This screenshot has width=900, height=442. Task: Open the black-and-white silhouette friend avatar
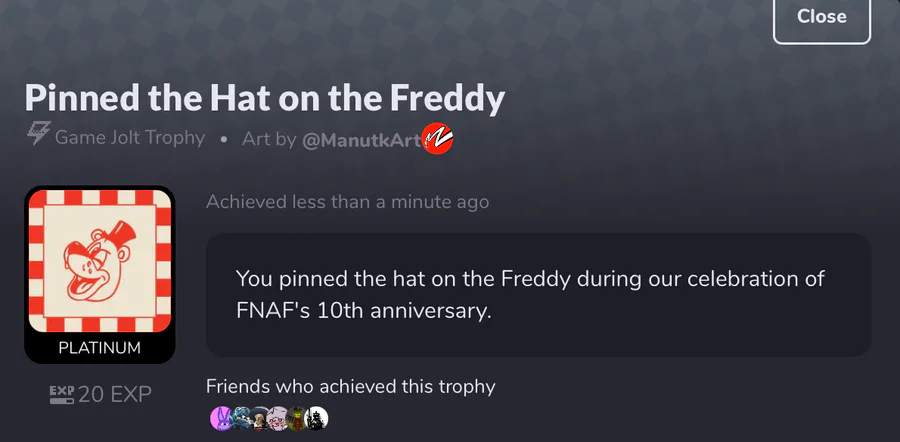[x=316, y=418]
